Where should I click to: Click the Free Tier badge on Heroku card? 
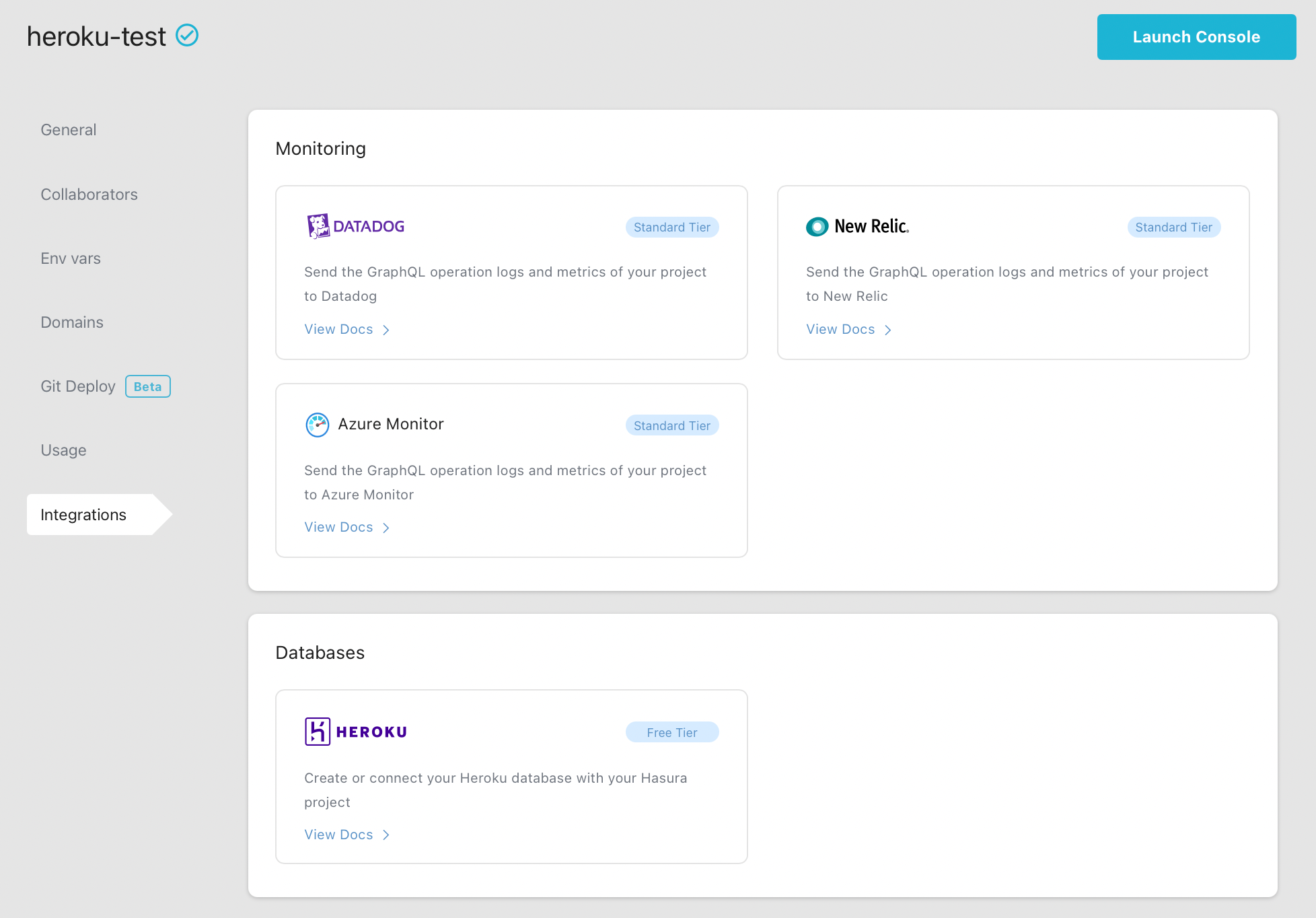pos(671,732)
